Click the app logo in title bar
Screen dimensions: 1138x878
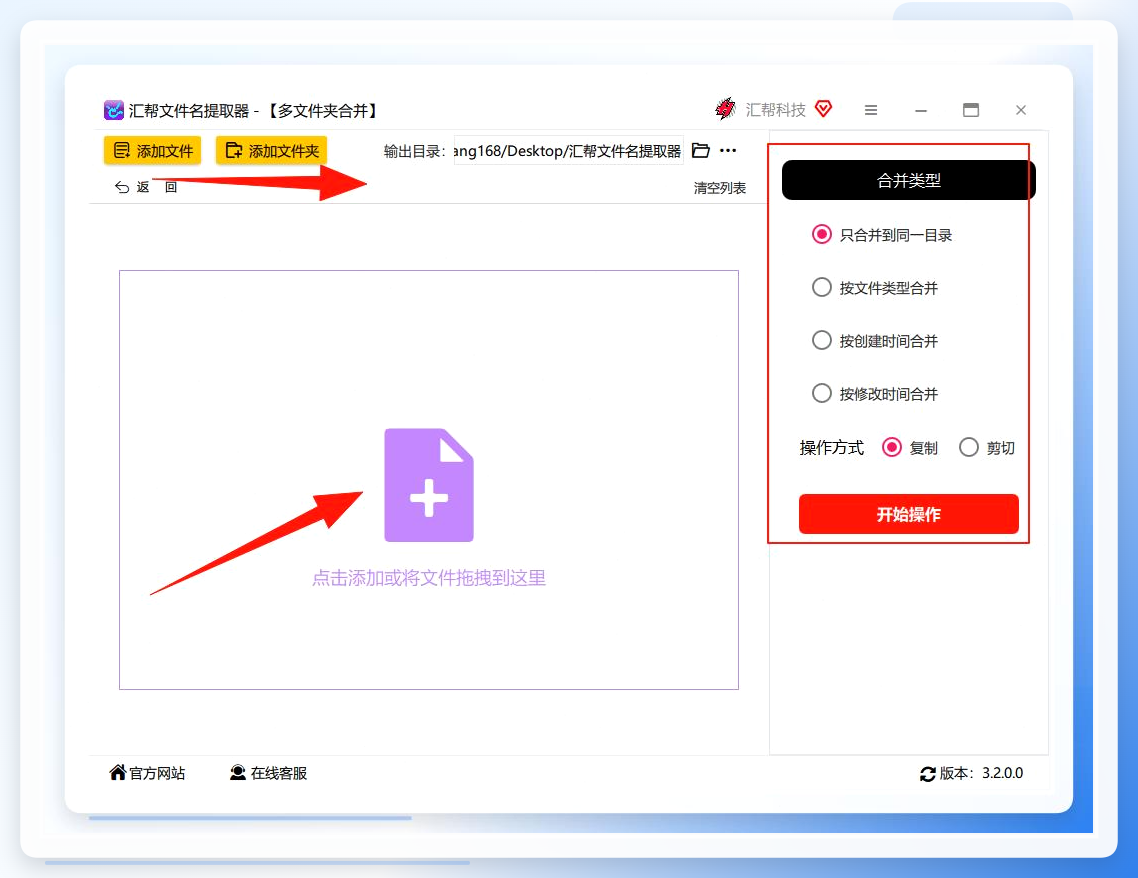point(114,110)
